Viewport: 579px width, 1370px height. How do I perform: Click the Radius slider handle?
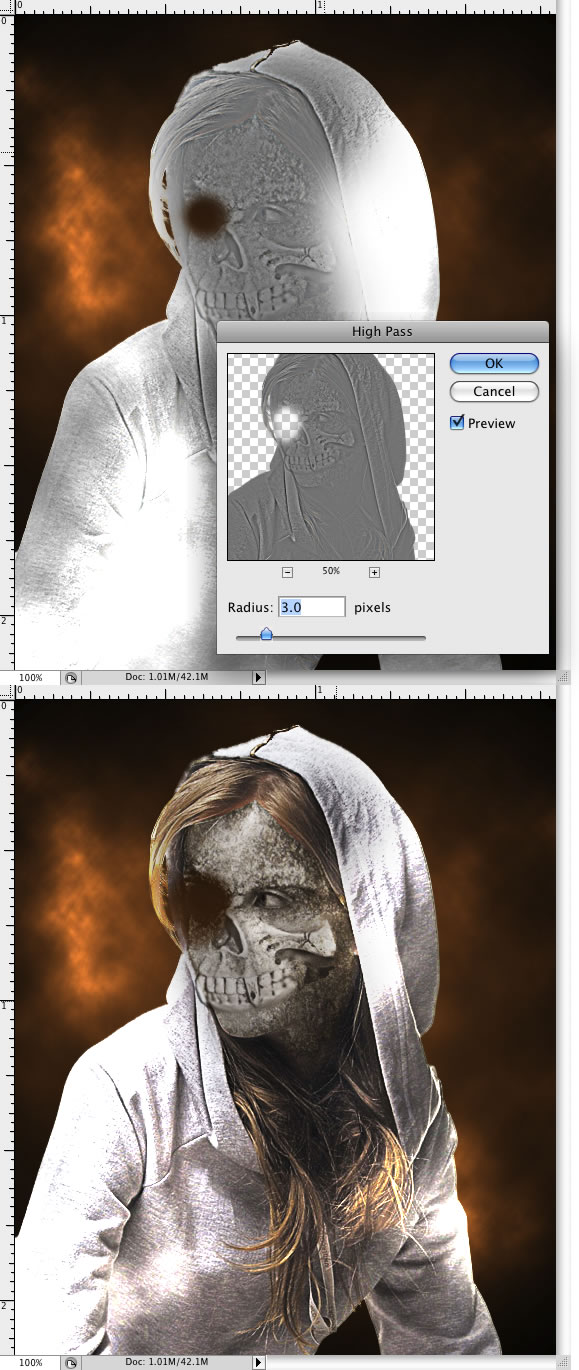[266, 634]
